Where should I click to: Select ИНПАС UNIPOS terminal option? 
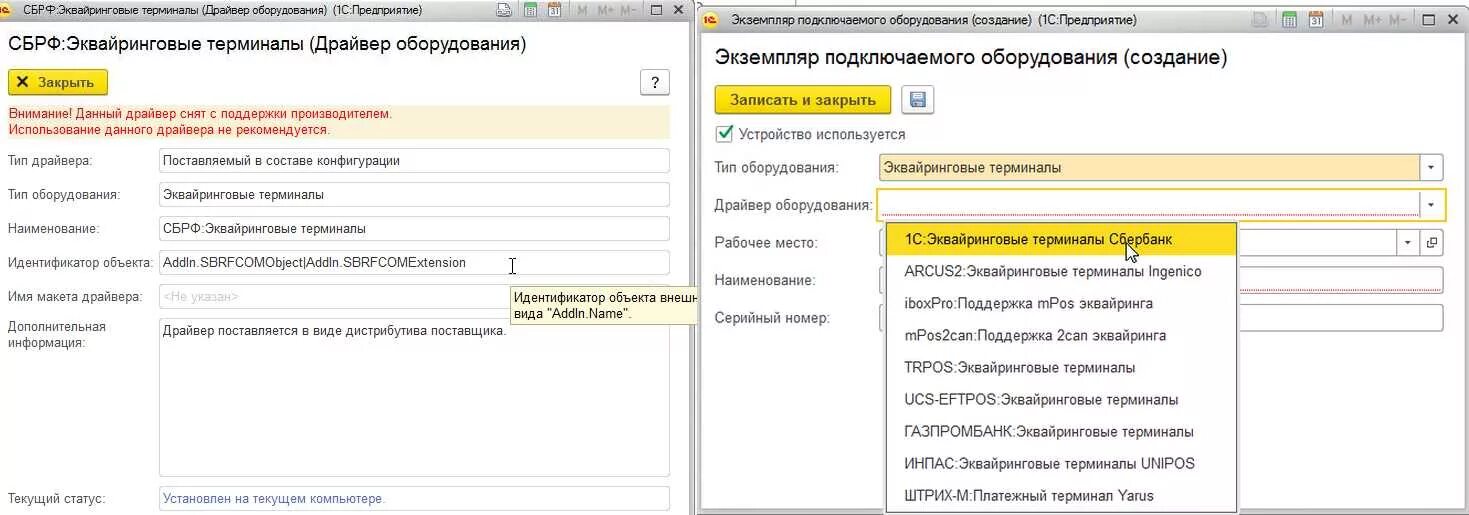[x=1061, y=463]
